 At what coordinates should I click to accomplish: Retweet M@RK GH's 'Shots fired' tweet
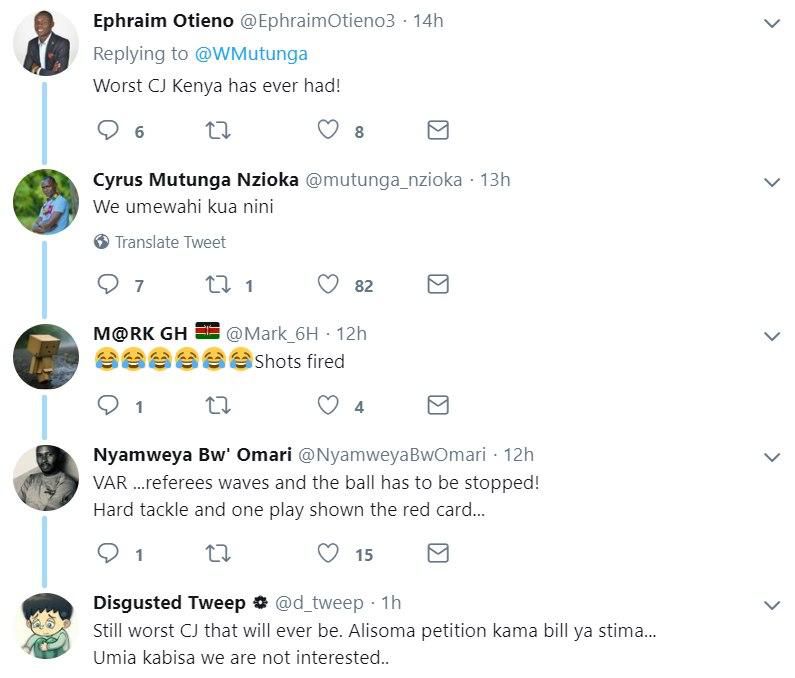point(217,405)
